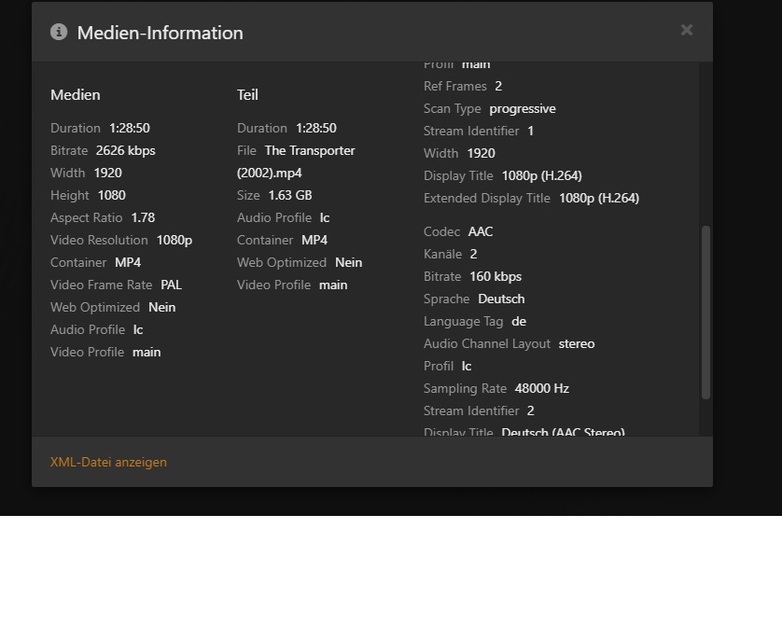The height and width of the screenshot is (640, 782).
Task: Select the Medien Duration value 1:28:50
Action: point(130,128)
